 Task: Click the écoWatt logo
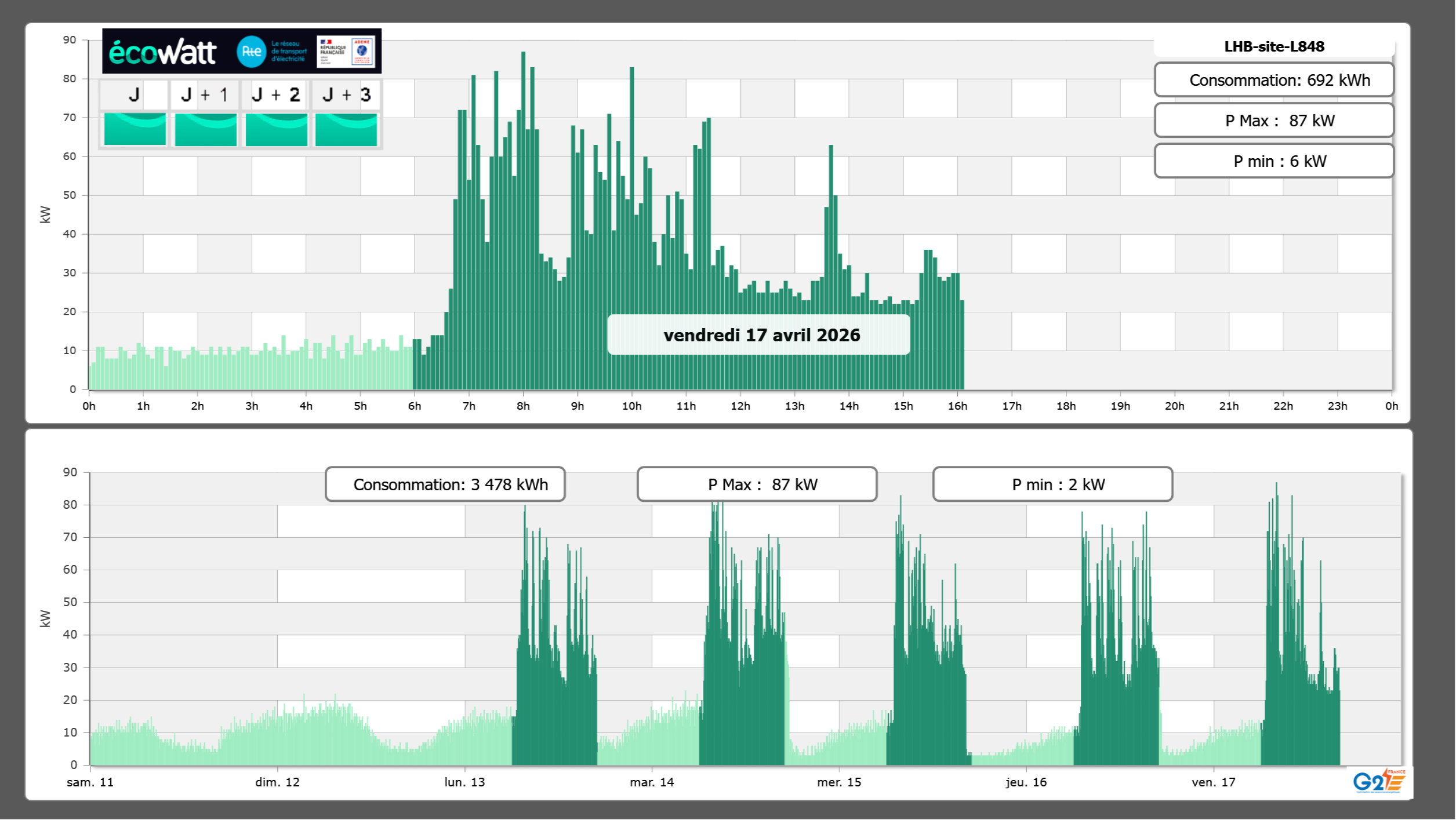pyautogui.click(x=162, y=52)
